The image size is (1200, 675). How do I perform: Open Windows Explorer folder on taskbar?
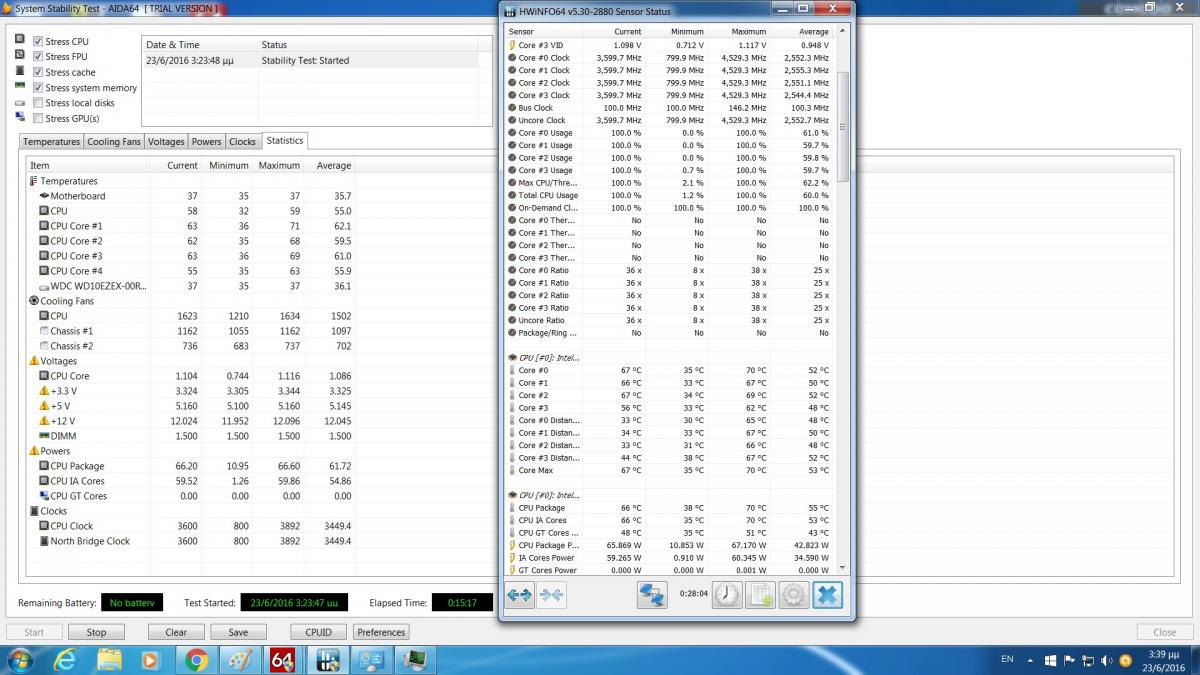click(109, 660)
